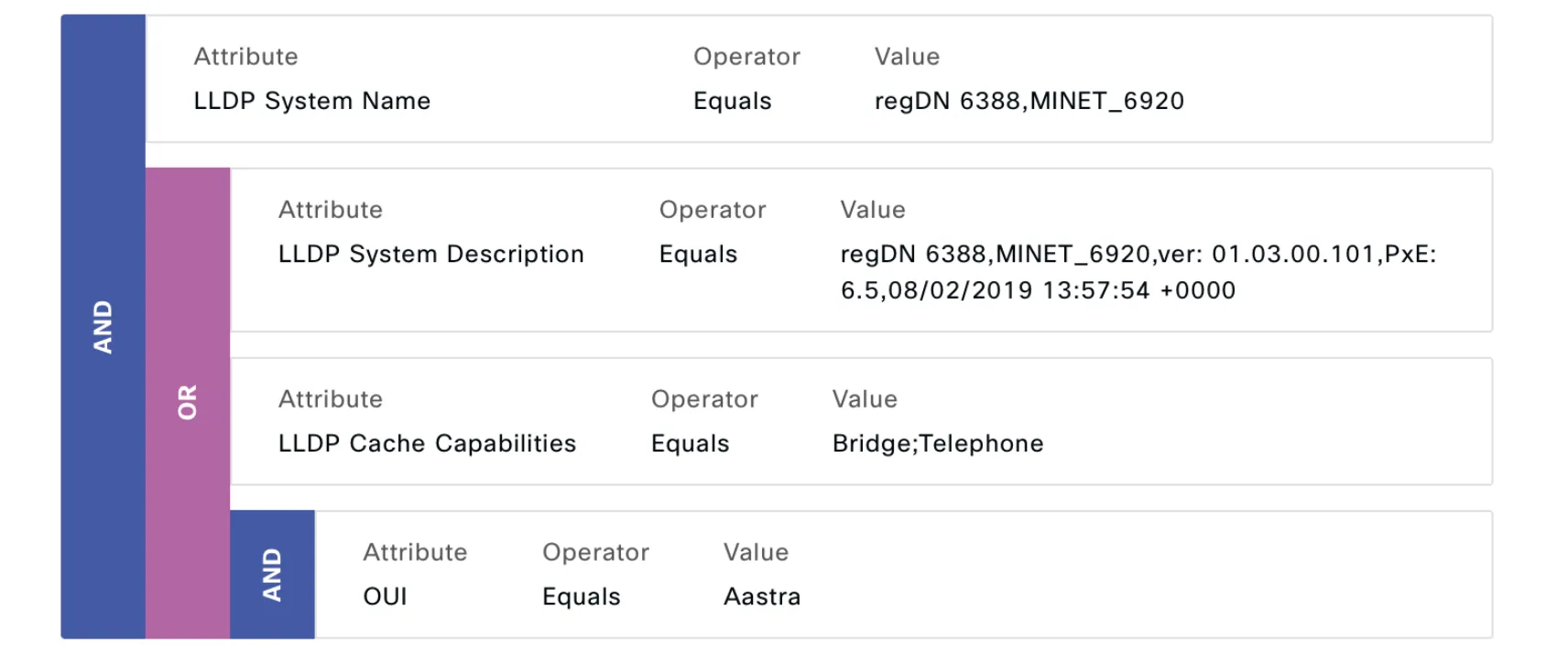Click Equals operator in LLDP System Name row
Viewport: 1568px width, 665px height.
[732, 101]
